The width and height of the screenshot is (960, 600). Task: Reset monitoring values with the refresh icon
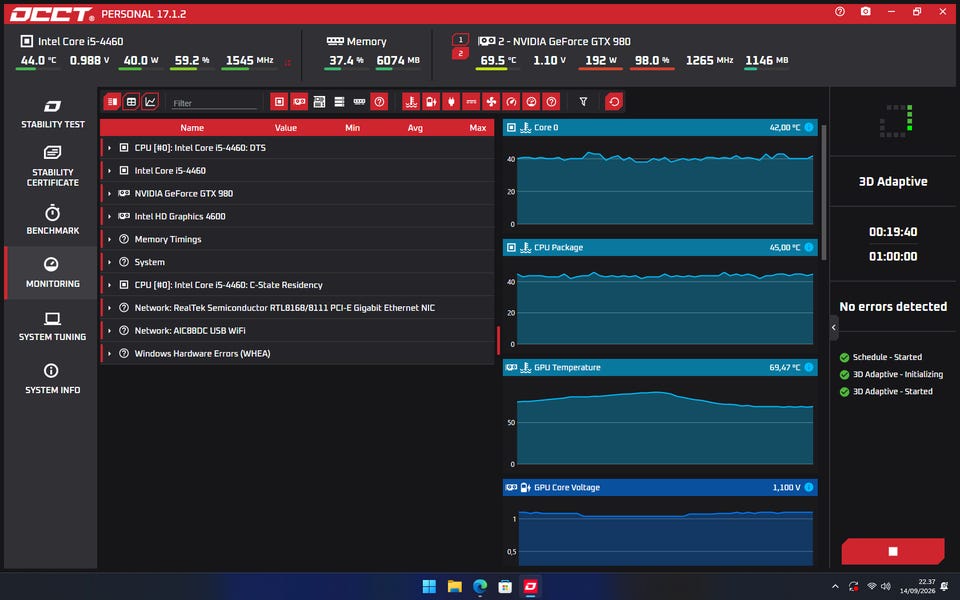[x=614, y=102]
